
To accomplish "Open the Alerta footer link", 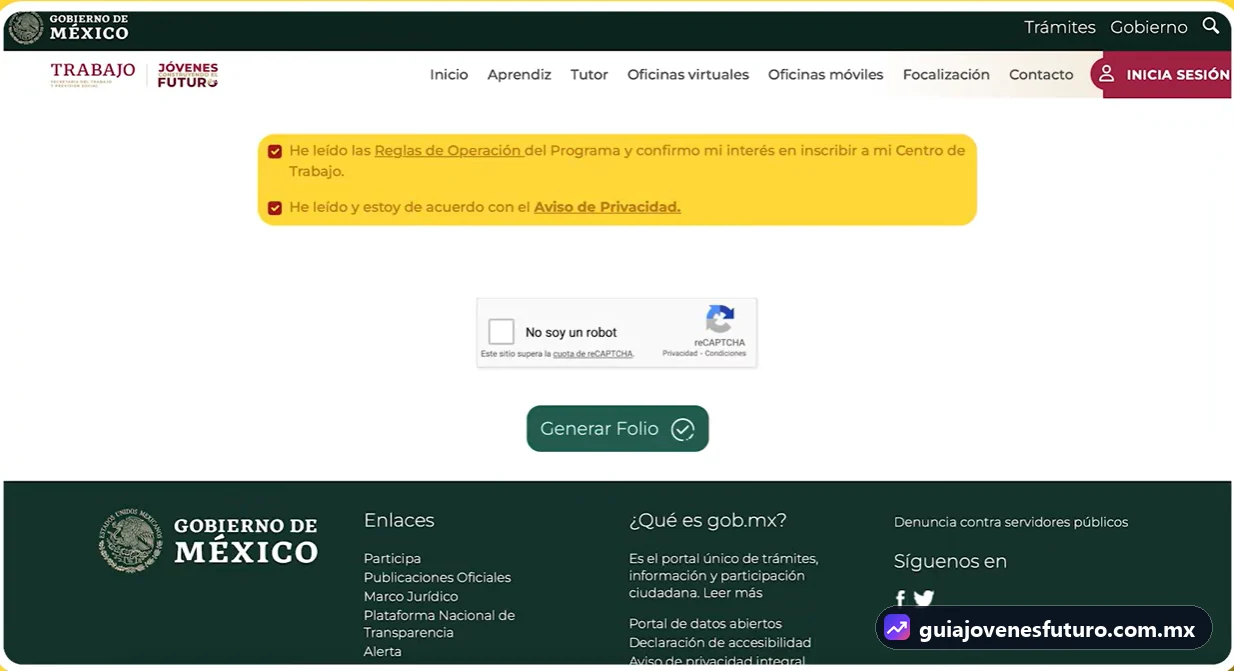I will pos(383,652).
